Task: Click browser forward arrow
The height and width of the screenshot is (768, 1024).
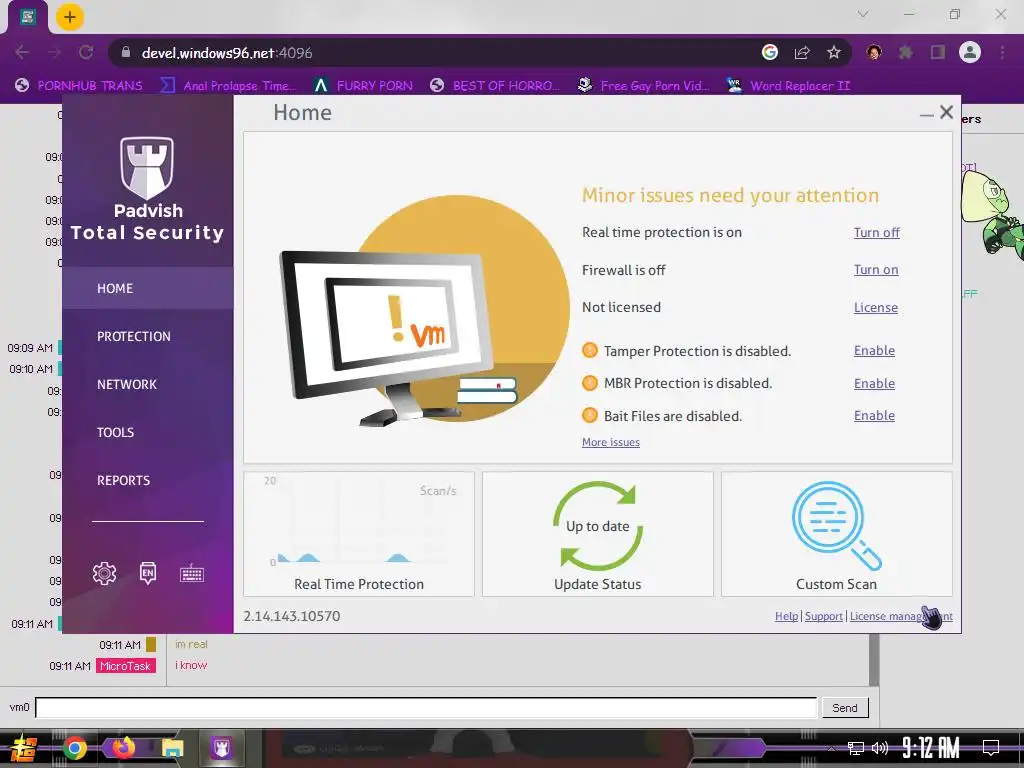Action: (x=54, y=52)
